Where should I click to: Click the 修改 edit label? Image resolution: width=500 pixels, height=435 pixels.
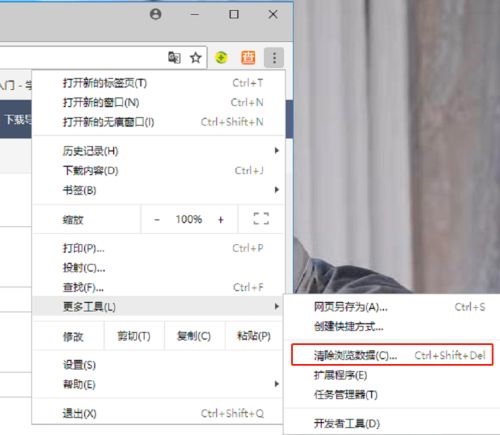coord(73,336)
